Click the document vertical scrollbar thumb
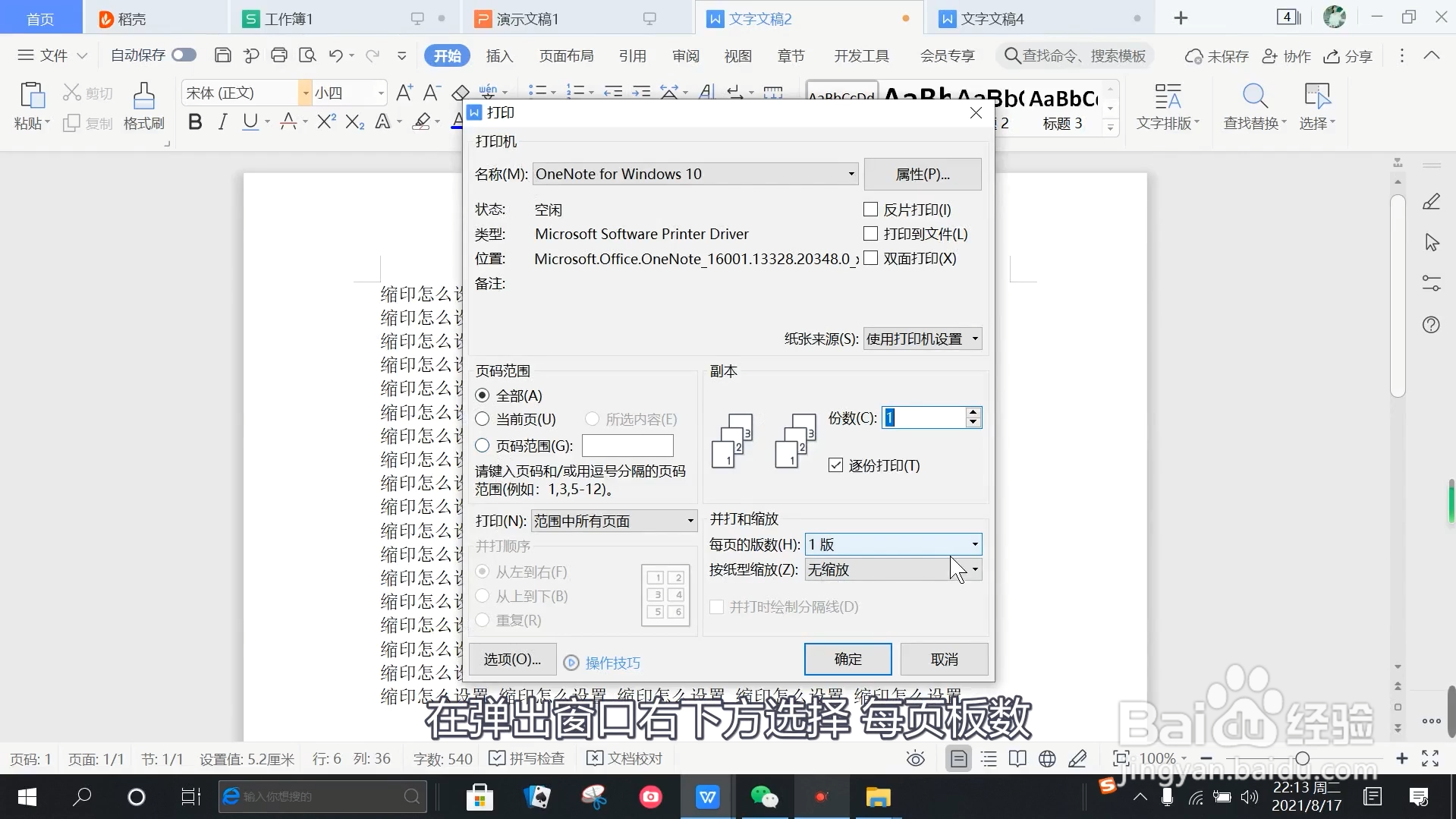Viewport: 1456px width, 819px height. tap(1398, 296)
